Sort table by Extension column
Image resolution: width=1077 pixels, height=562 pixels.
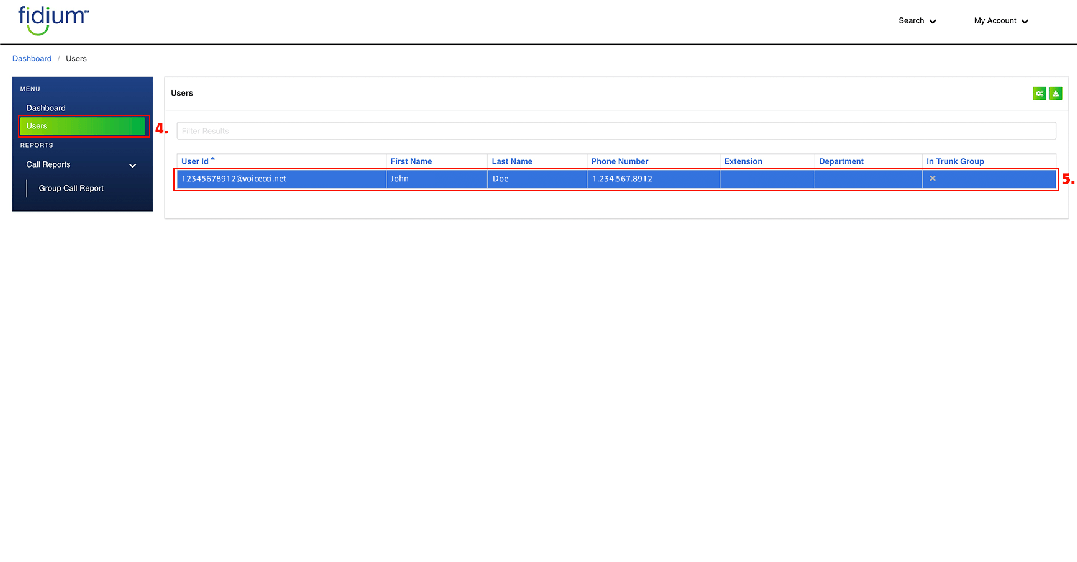click(743, 161)
